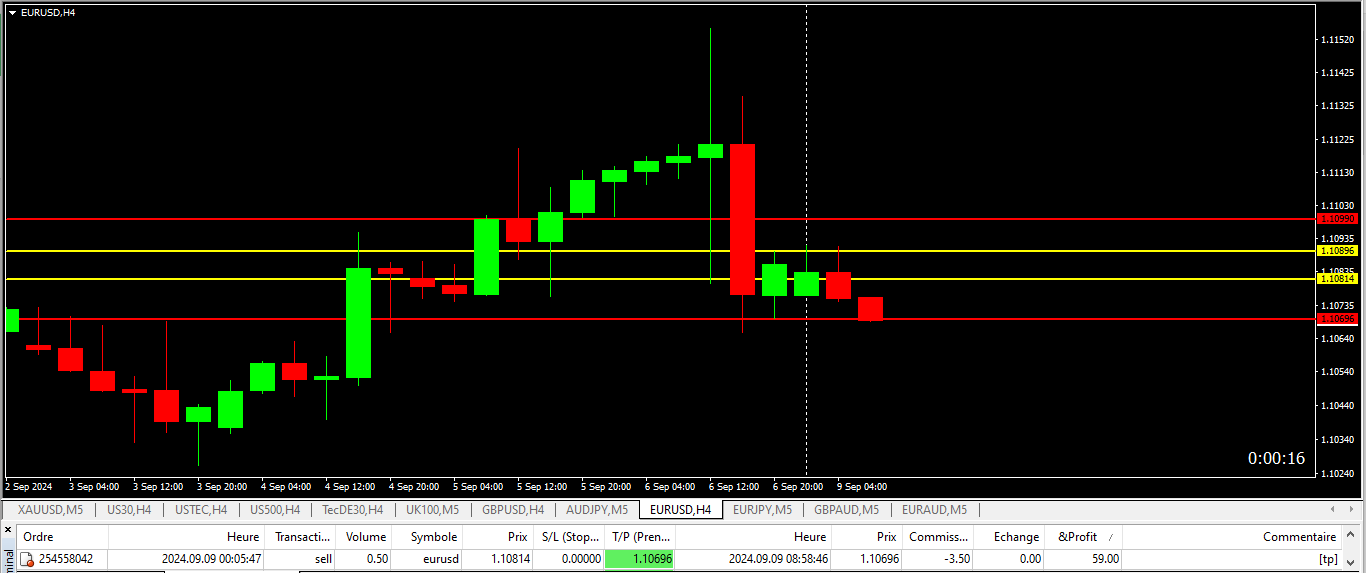1366x573 pixels.
Task: Open the US30,H4 chart tab
Action: click(x=129, y=510)
